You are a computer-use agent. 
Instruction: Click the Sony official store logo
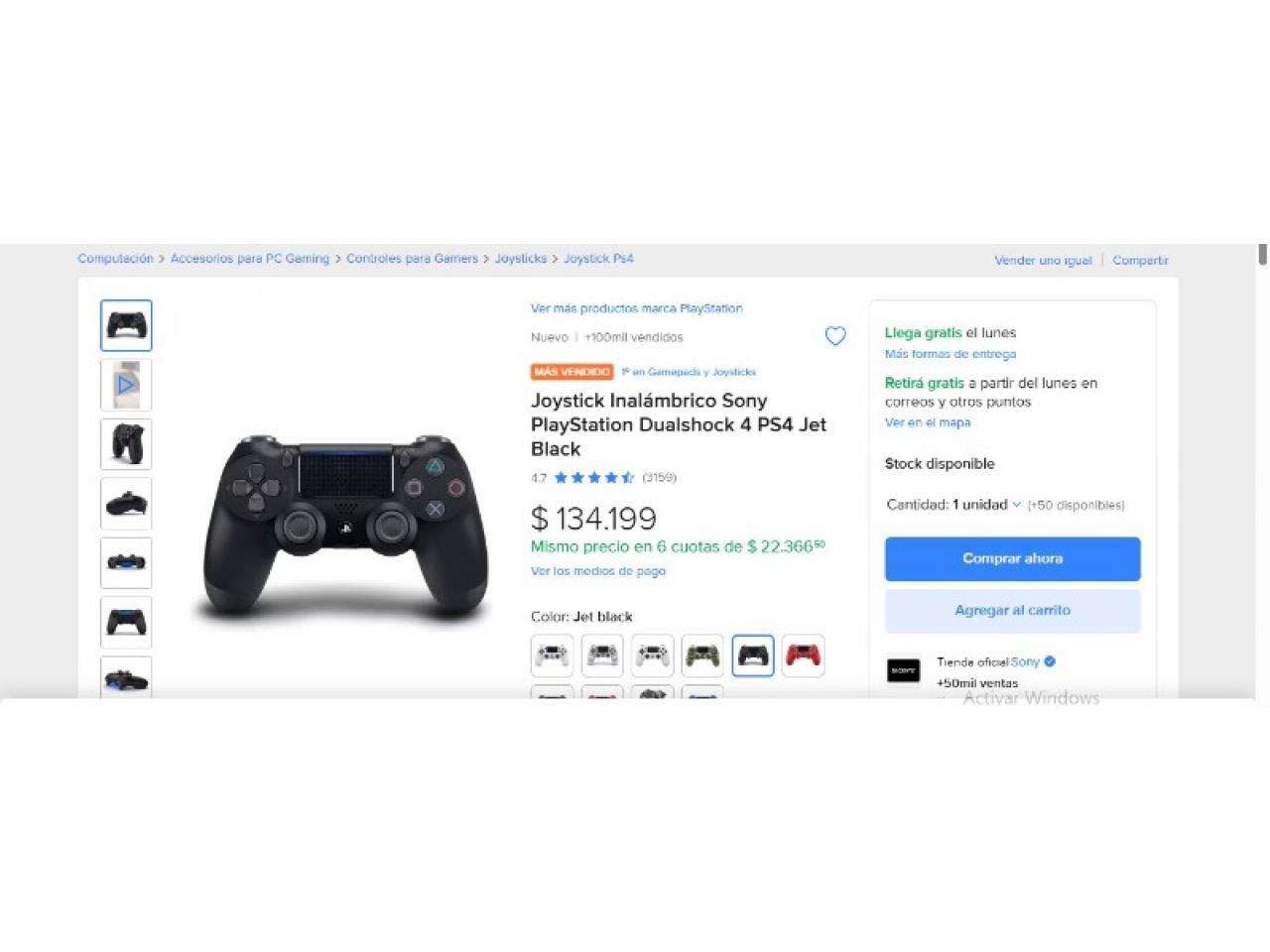pyautogui.click(x=903, y=670)
